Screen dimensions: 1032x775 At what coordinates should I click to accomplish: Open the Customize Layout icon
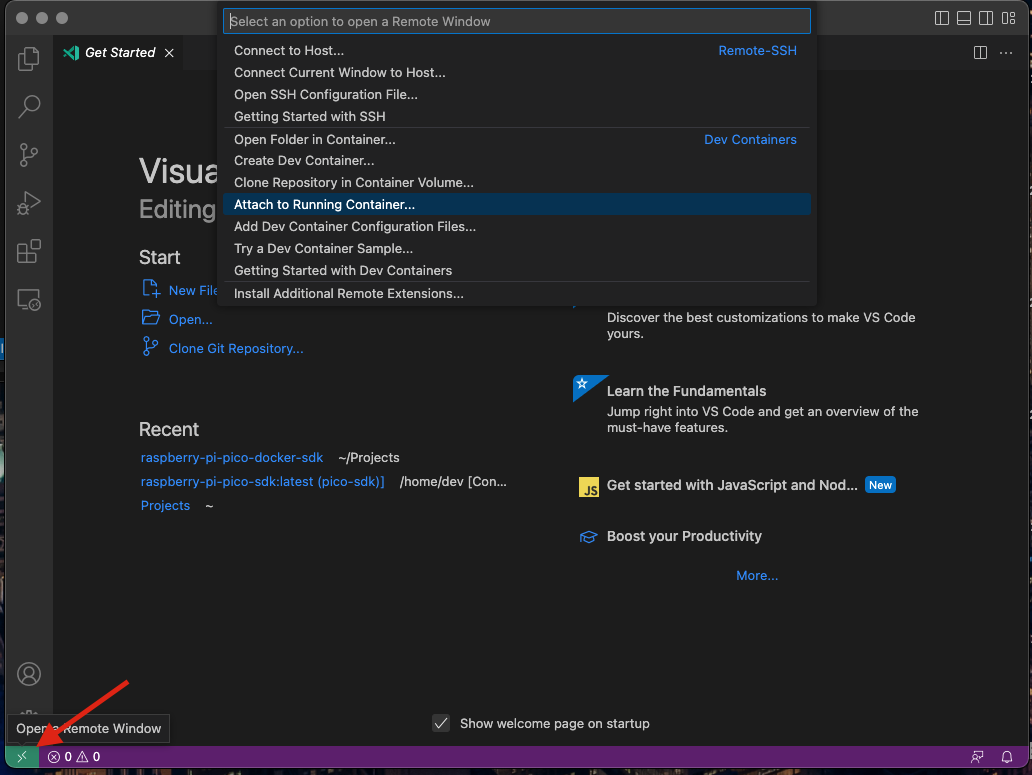click(x=1008, y=18)
